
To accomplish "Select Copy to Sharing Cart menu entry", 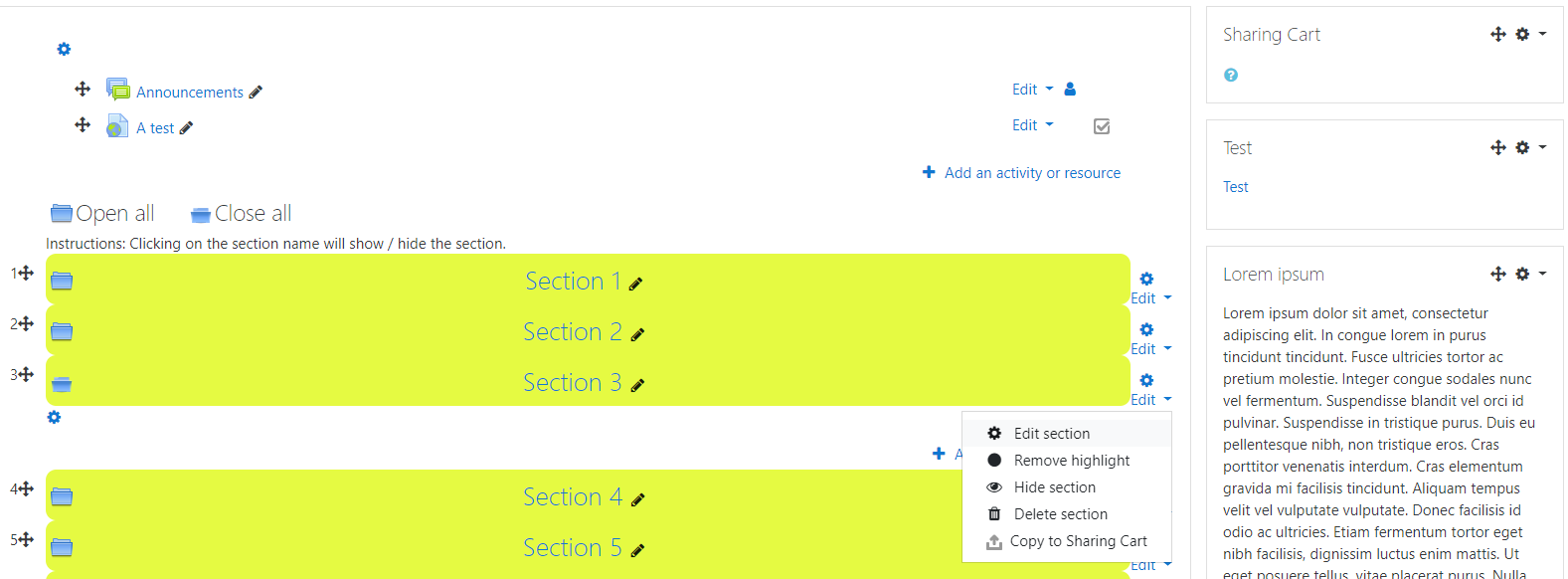I will pyautogui.click(x=1067, y=541).
